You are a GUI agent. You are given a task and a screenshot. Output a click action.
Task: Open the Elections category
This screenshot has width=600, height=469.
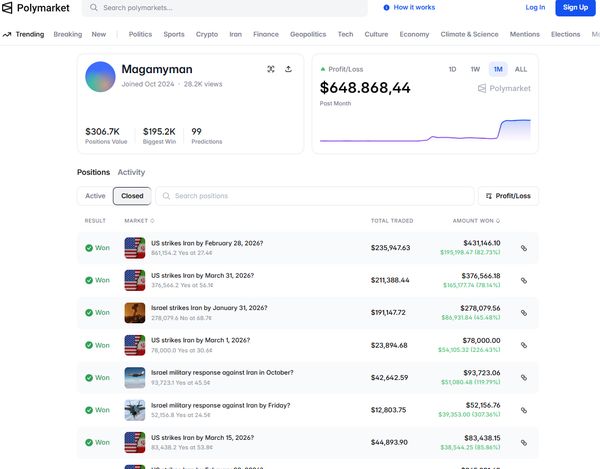tap(566, 34)
